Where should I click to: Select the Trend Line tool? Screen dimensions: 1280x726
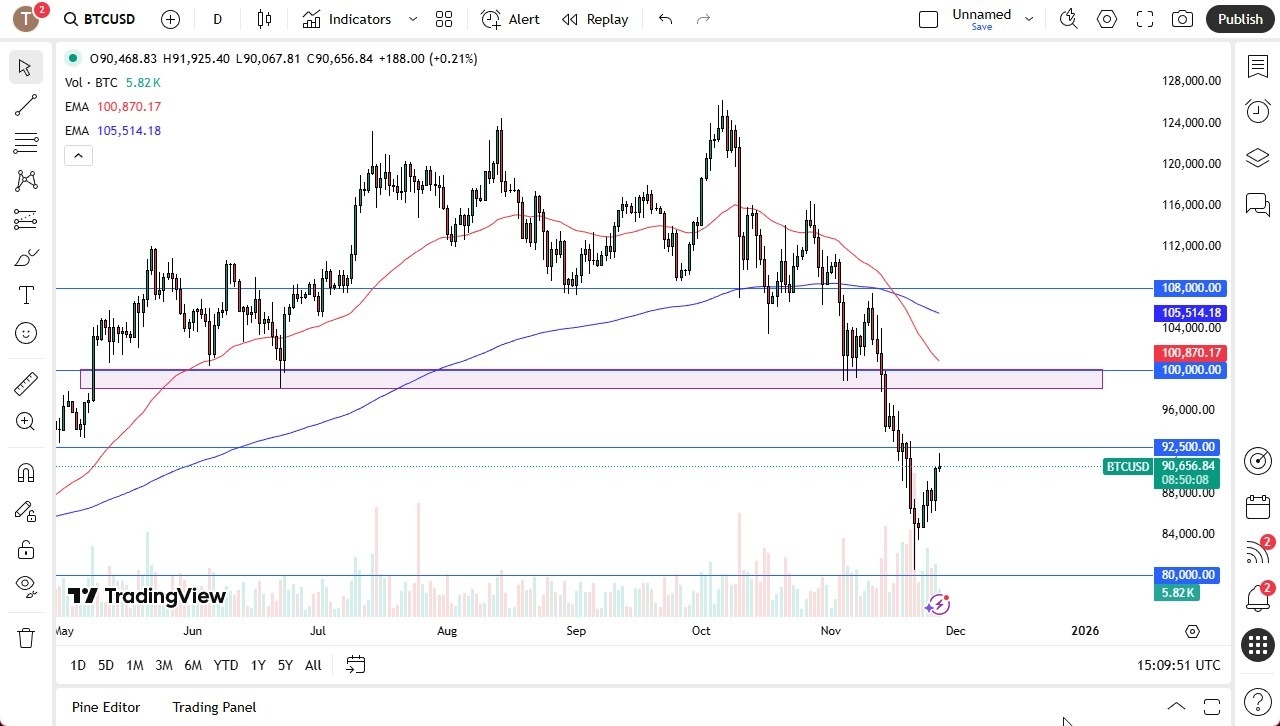tap(26, 105)
